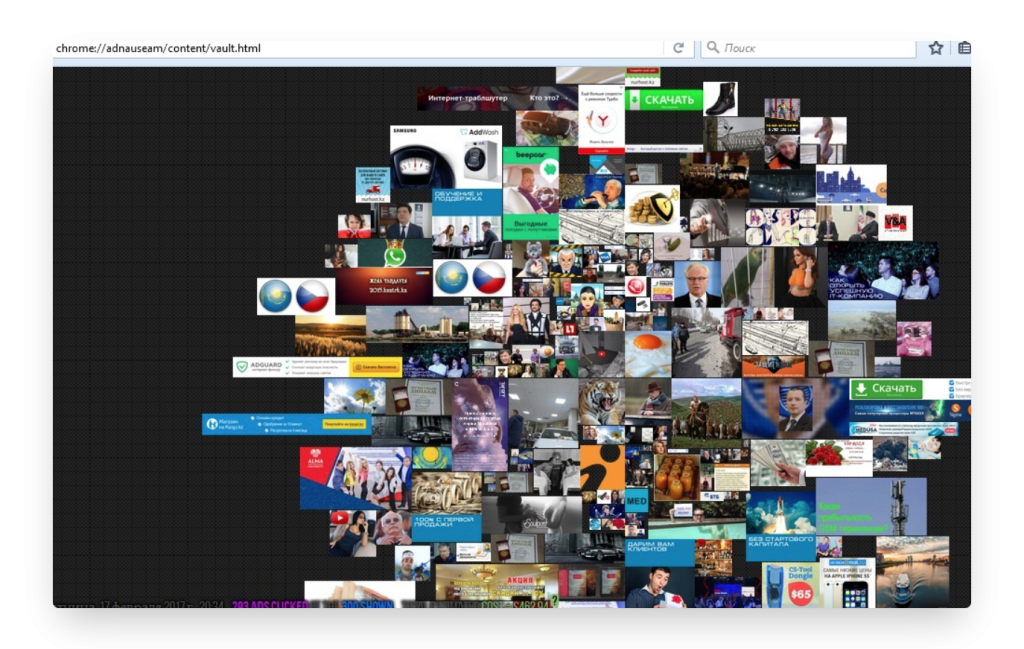Open the rocket launch ad thumbnail
Screen dimensions: 1024x649
click(780, 511)
